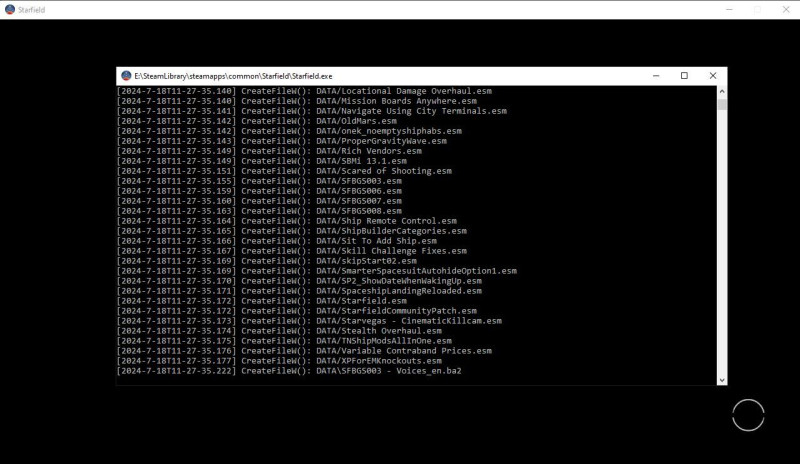Image resolution: width=800 pixels, height=464 pixels.
Task: Click the 'DATA/OldMars.esm' line
Action: click(257, 121)
